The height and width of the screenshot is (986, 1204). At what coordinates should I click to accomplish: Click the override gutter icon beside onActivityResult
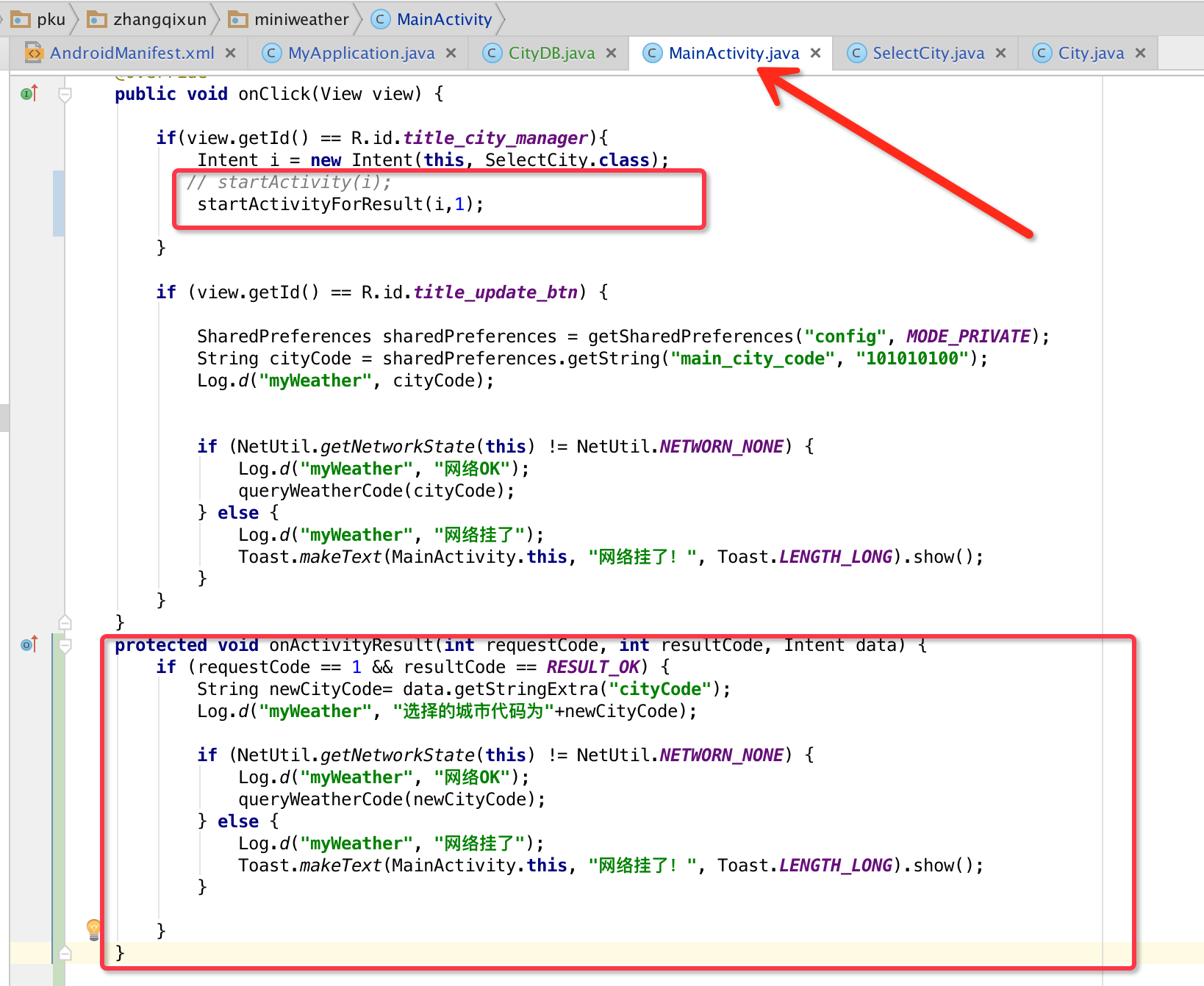click(29, 644)
